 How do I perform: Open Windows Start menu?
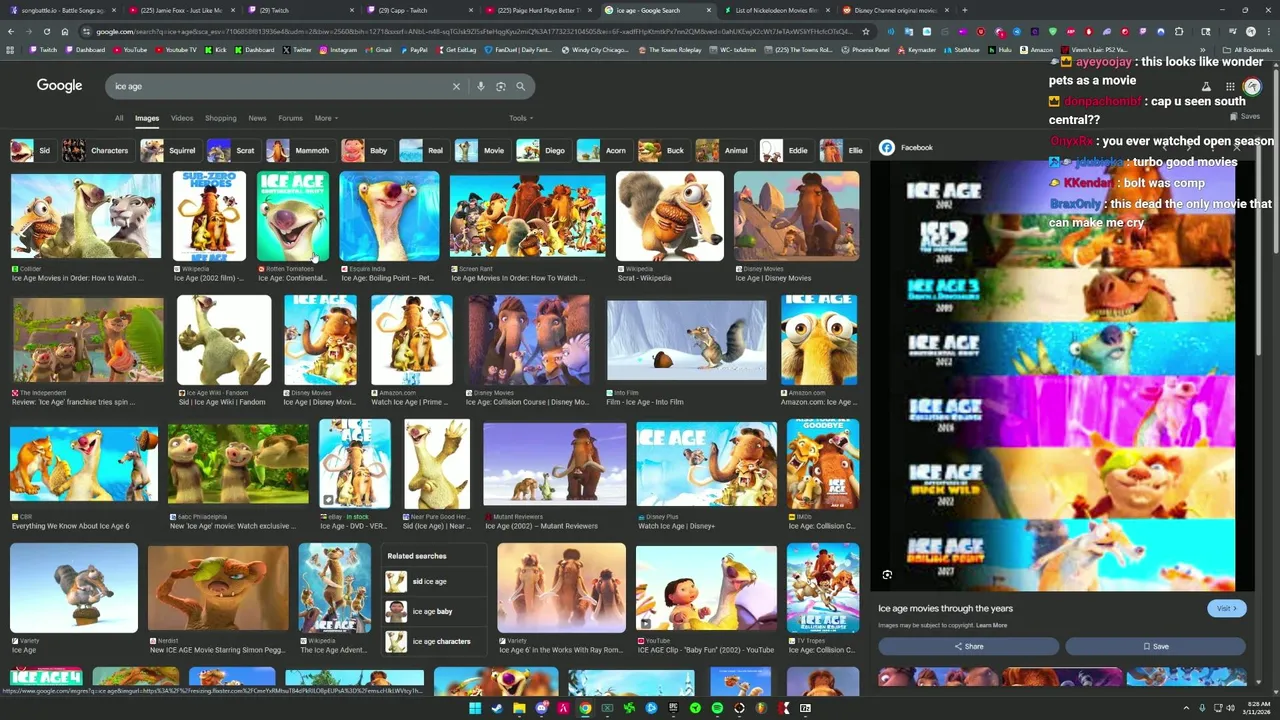476,708
